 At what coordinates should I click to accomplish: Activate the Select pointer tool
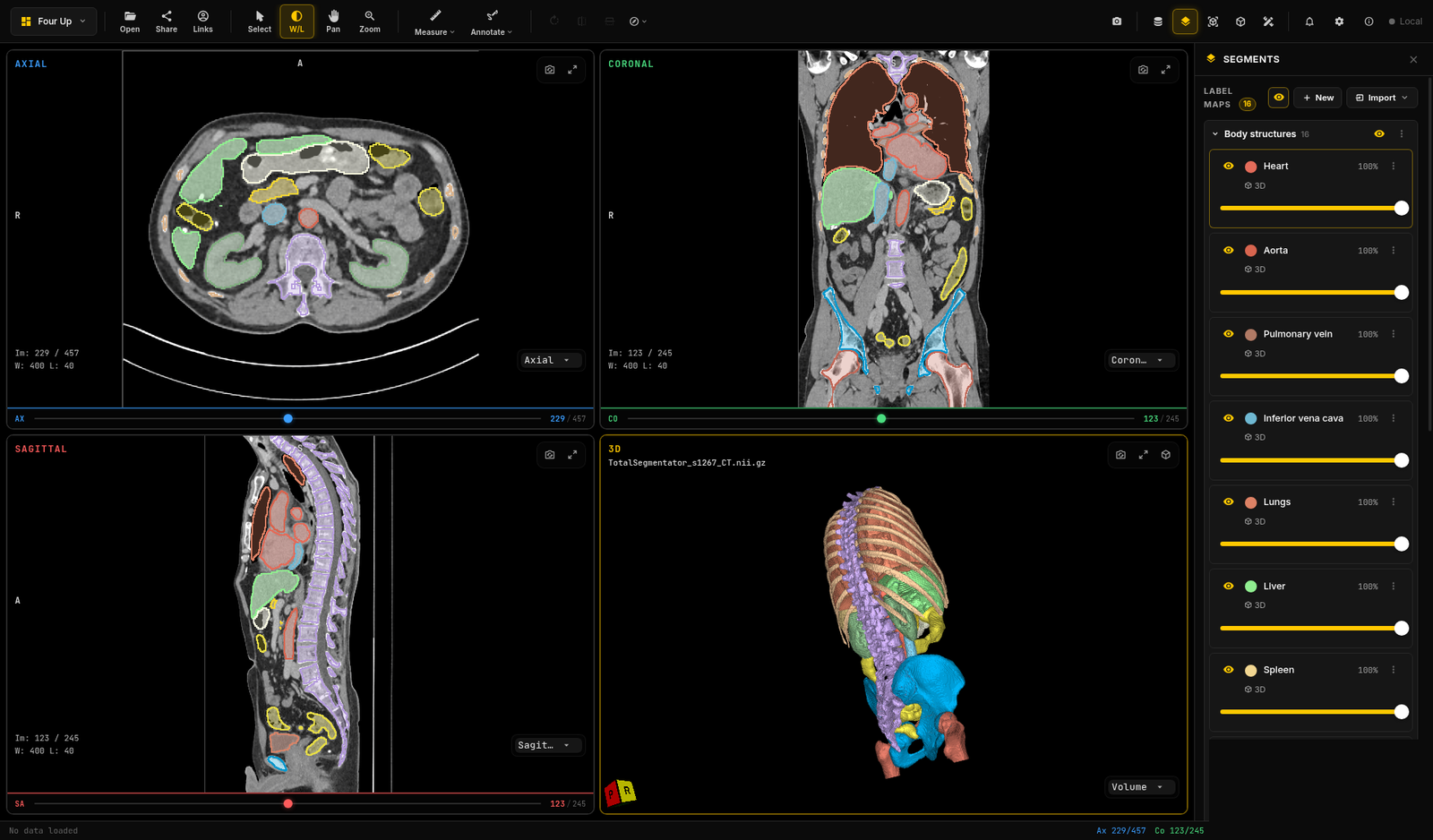260,21
